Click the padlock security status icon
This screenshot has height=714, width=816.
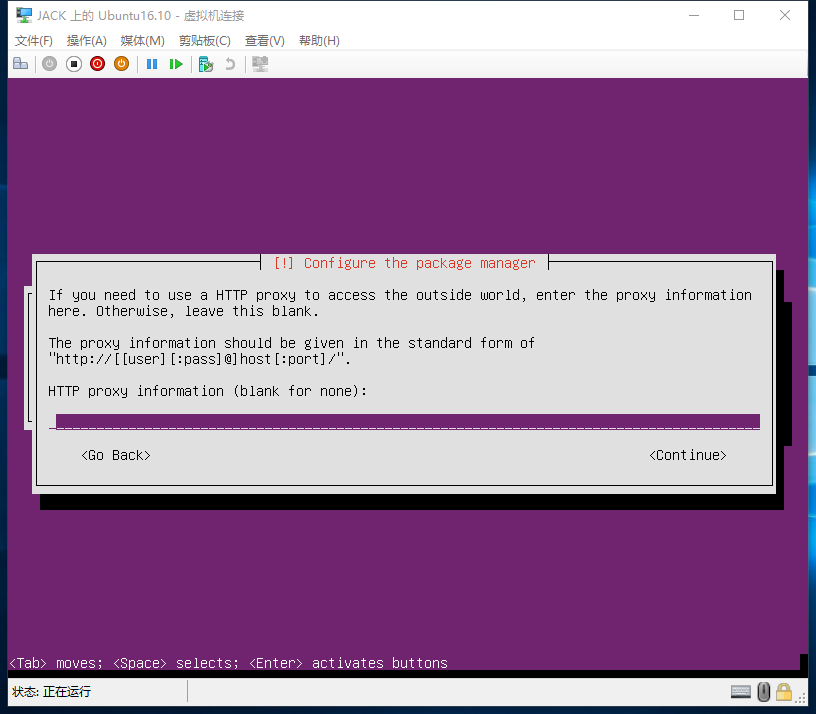784,692
